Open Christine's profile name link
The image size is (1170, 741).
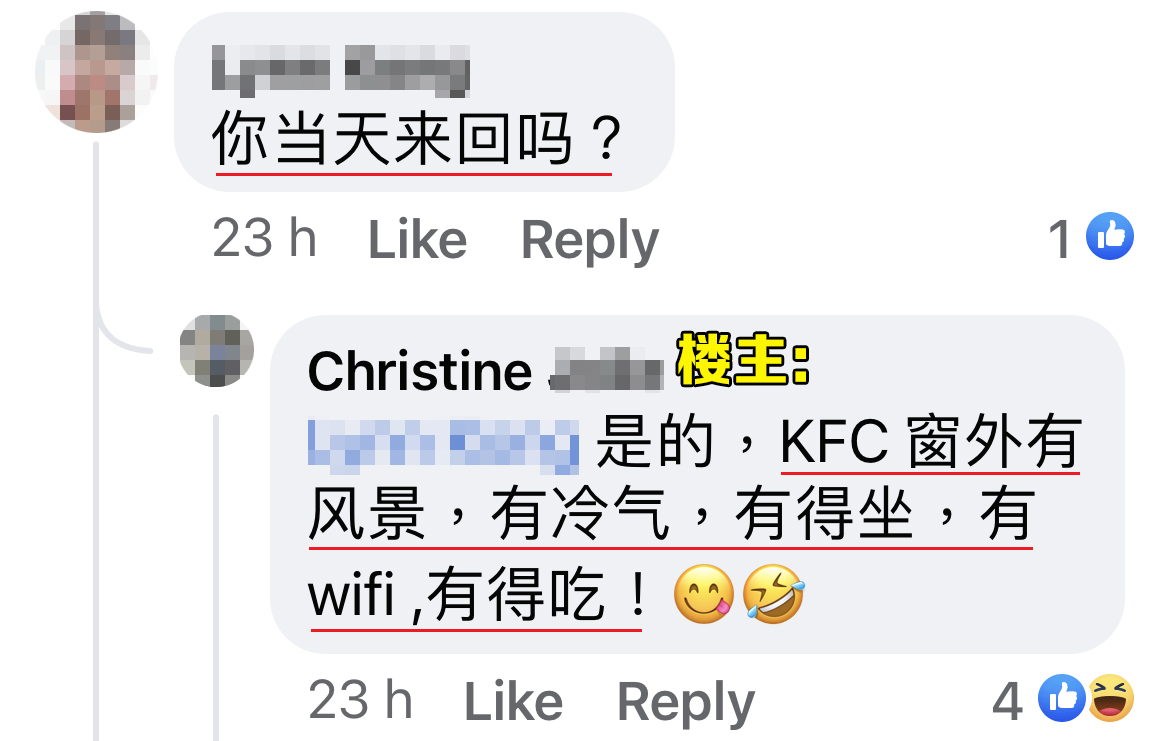(x=486, y=371)
